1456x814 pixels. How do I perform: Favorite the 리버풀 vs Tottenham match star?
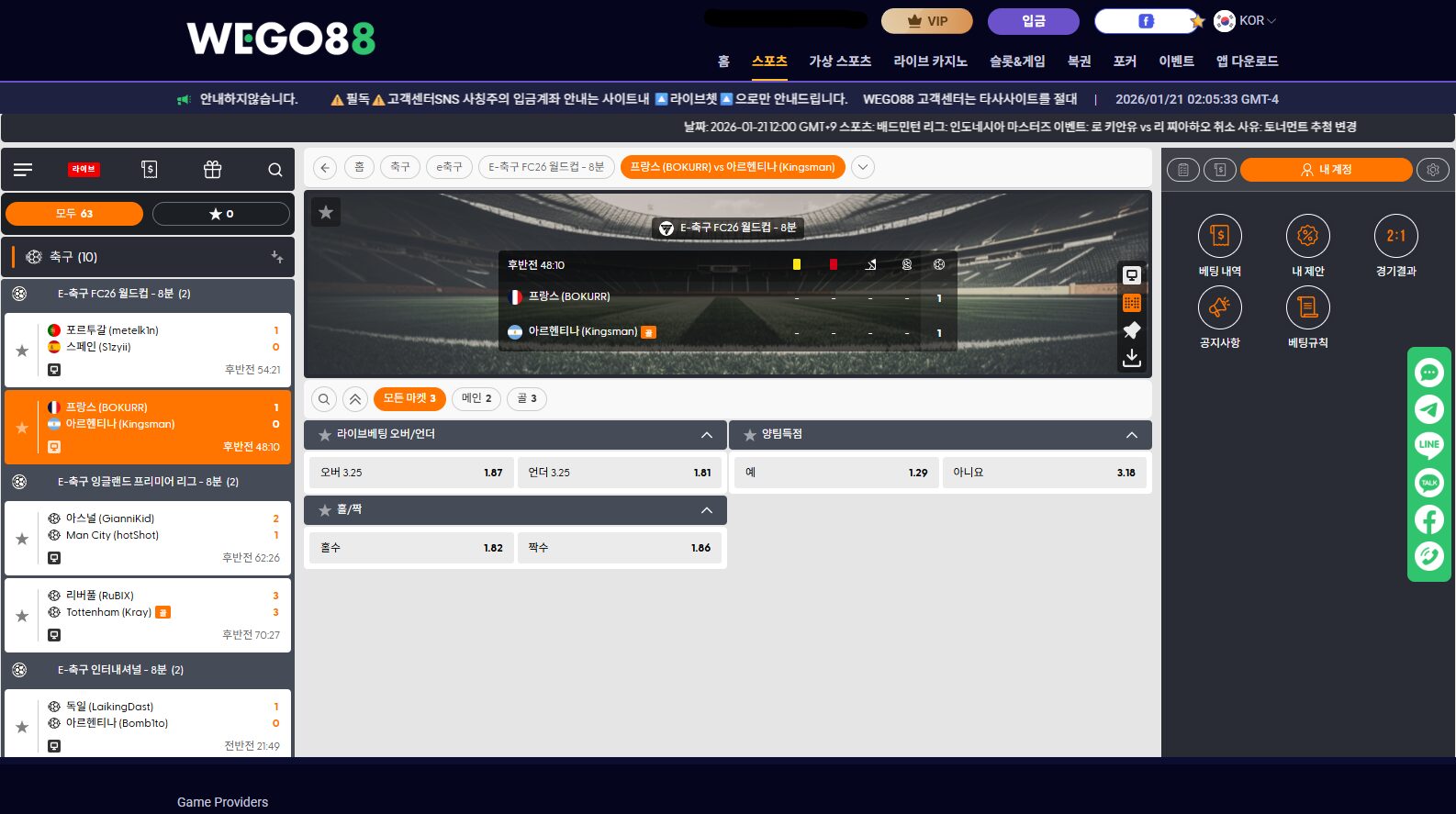point(22,616)
